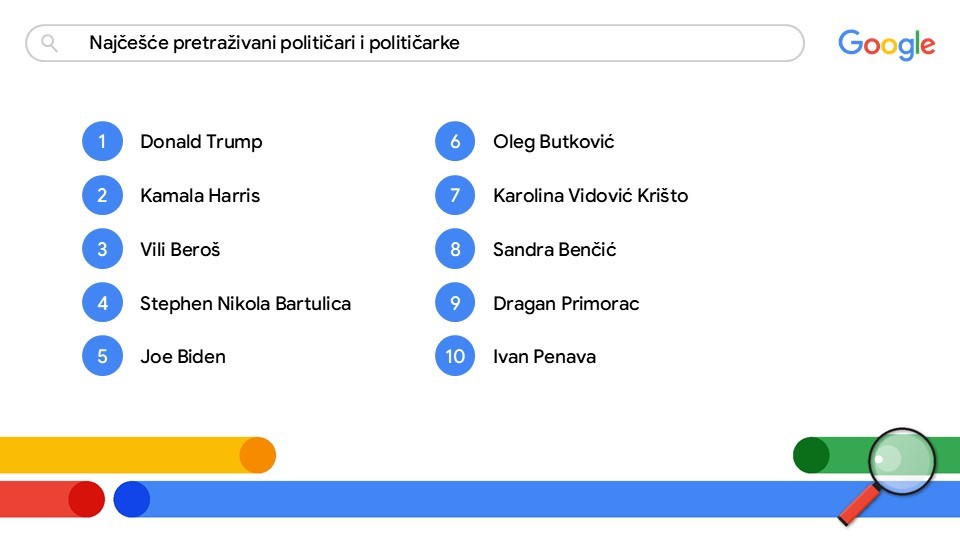Click the search magnifier icon in search bar
The height and width of the screenshot is (540, 960).
pyautogui.click(x=50, y=43)
